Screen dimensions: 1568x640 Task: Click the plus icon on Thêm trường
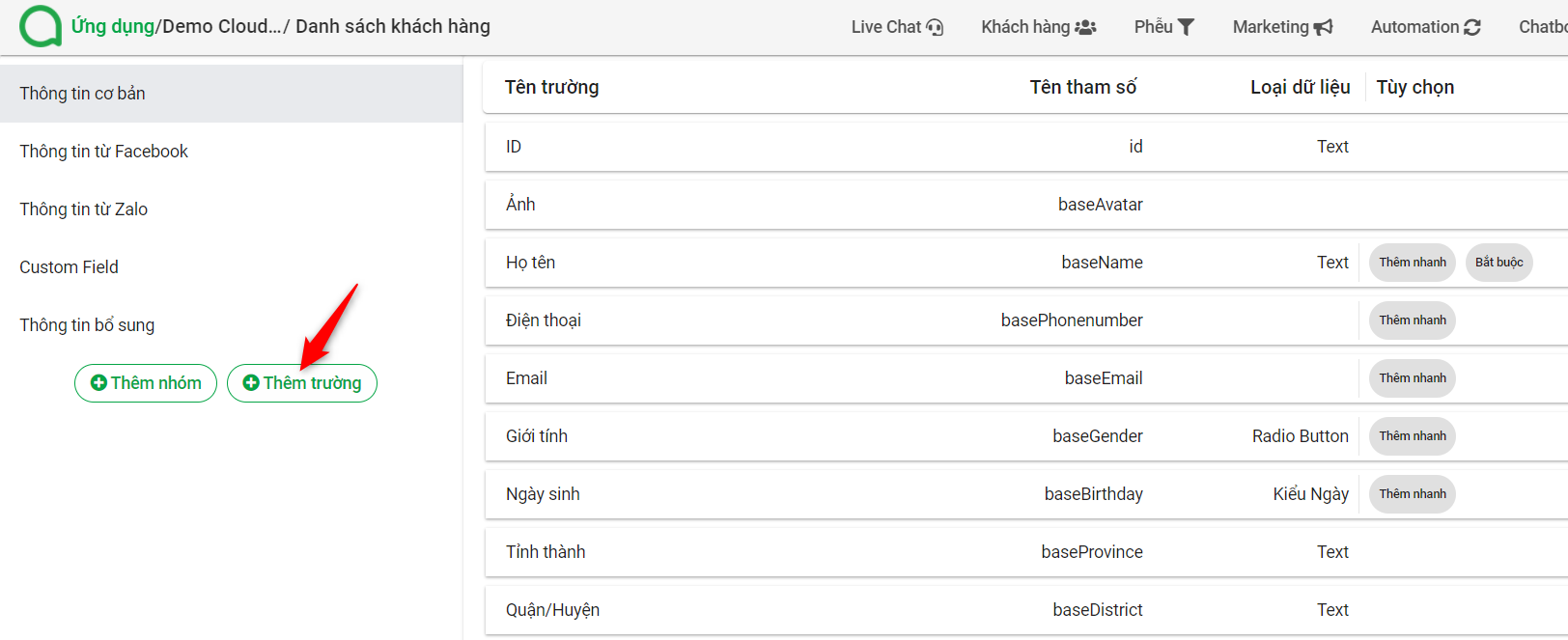251,383
